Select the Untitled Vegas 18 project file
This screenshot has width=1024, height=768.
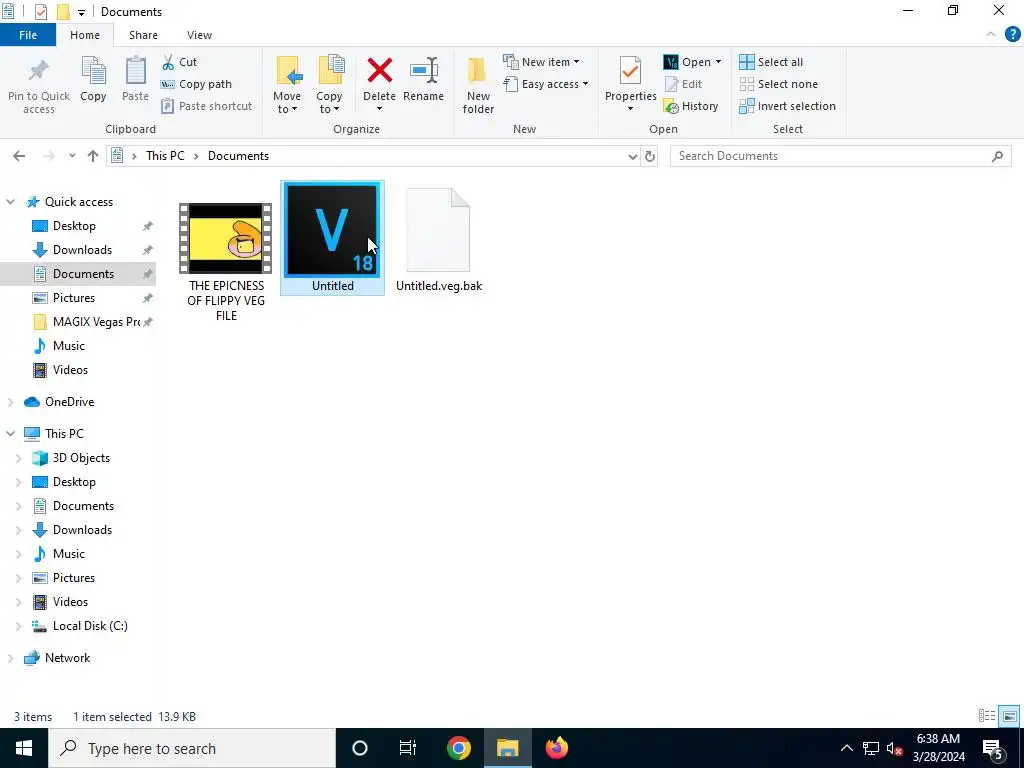point(332,238)
